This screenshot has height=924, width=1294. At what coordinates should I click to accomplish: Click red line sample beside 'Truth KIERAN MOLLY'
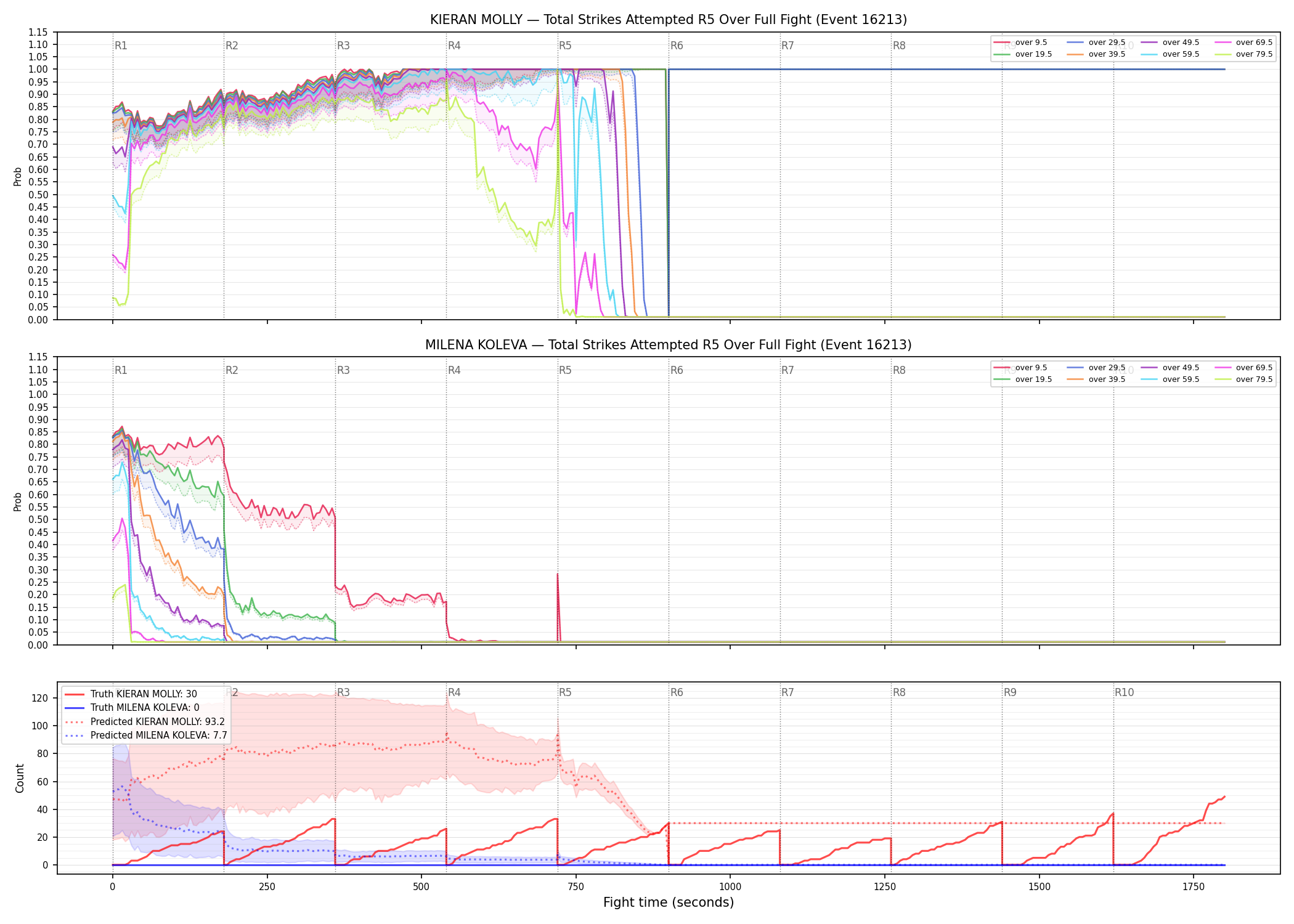coord(74,694)
